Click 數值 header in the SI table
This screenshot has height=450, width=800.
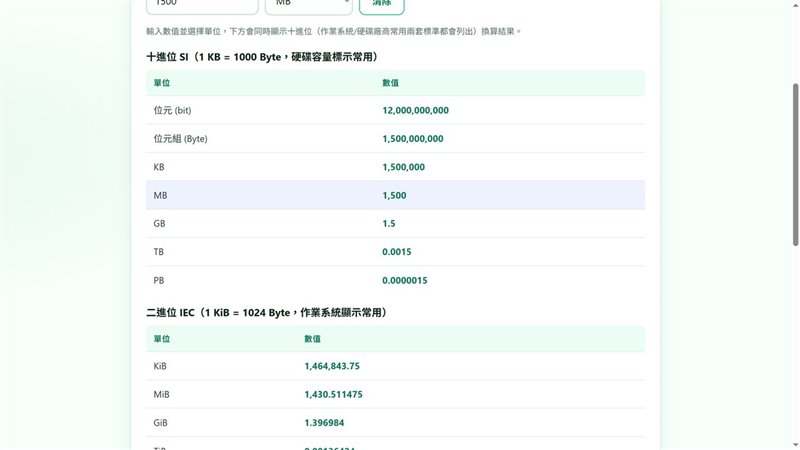pos(390,83)
